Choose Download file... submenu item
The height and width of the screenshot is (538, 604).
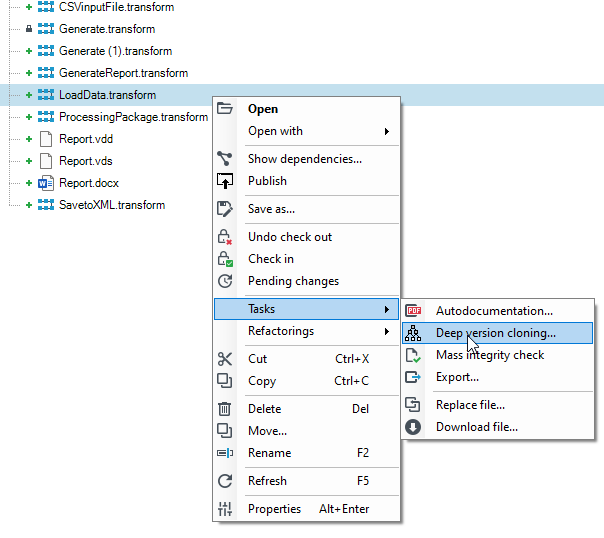(498, 427)
